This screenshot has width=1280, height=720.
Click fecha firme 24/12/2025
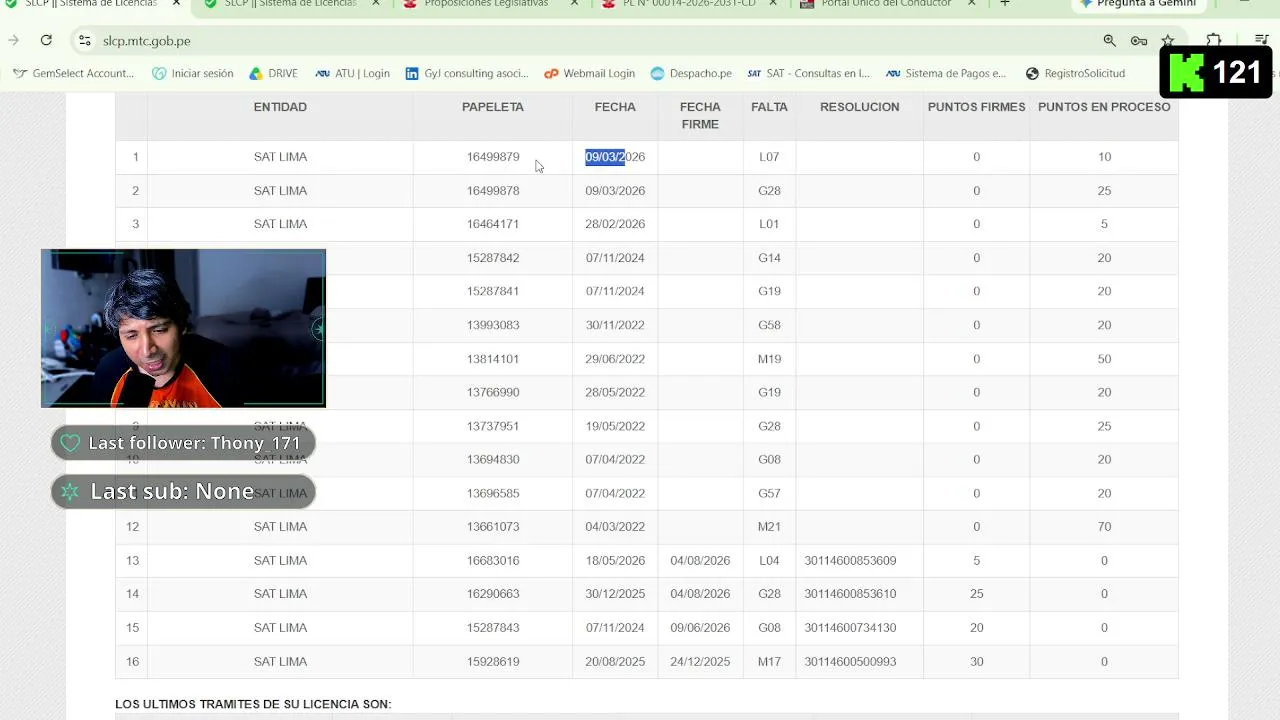(700, 662)
